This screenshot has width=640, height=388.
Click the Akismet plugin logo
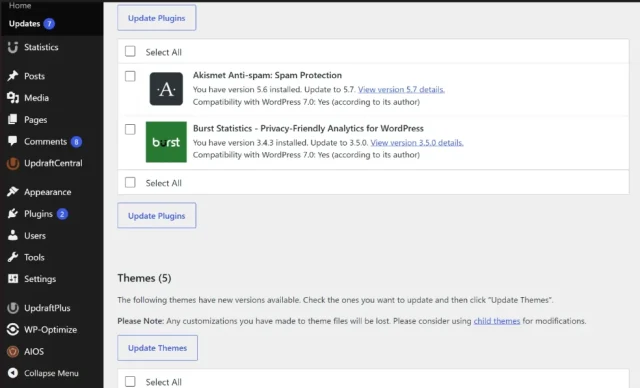pos(166,89)
